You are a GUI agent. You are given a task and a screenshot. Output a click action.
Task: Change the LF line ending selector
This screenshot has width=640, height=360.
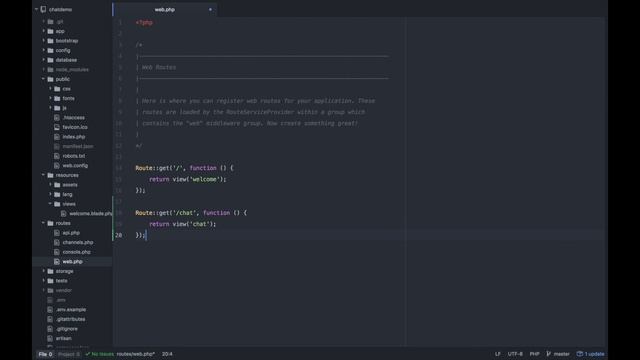[498, 354]
